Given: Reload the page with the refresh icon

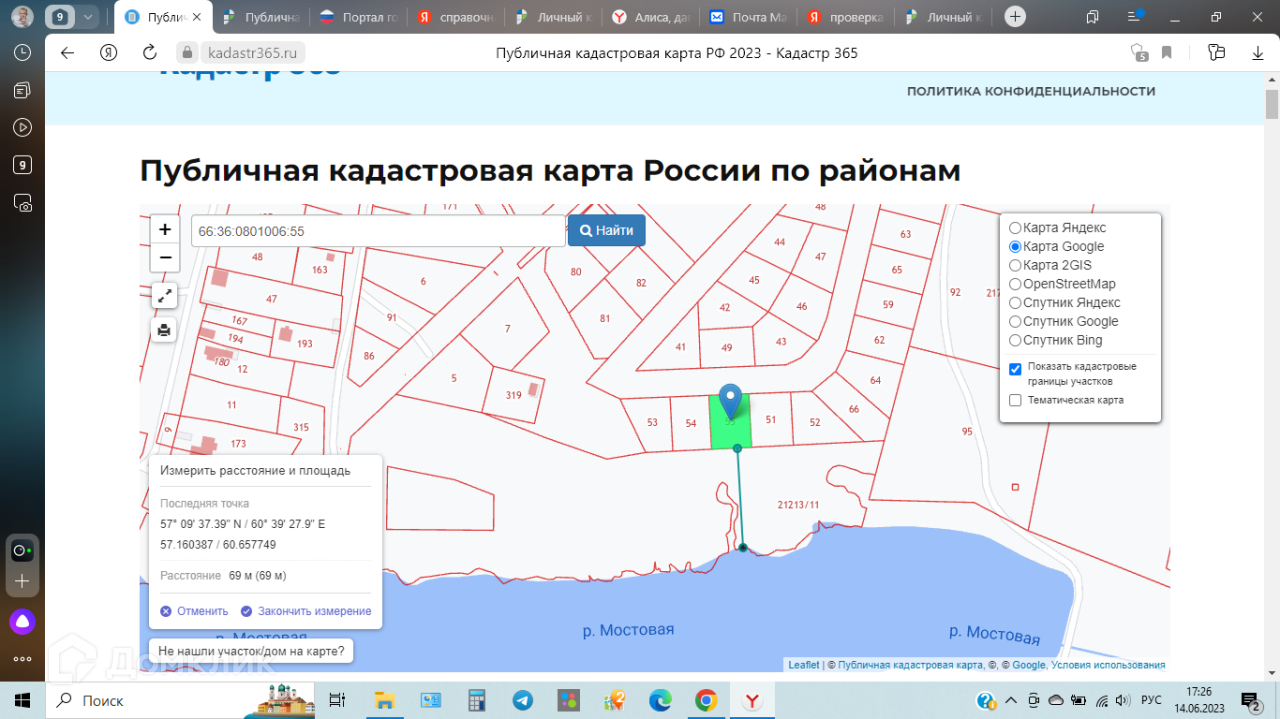Looking at the screenshot, I should point(150,53).
